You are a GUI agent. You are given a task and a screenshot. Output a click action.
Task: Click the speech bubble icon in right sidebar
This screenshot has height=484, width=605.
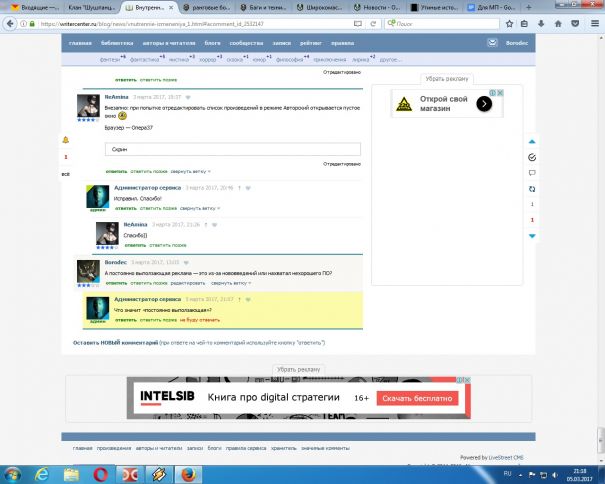click(x=532, y=173)
